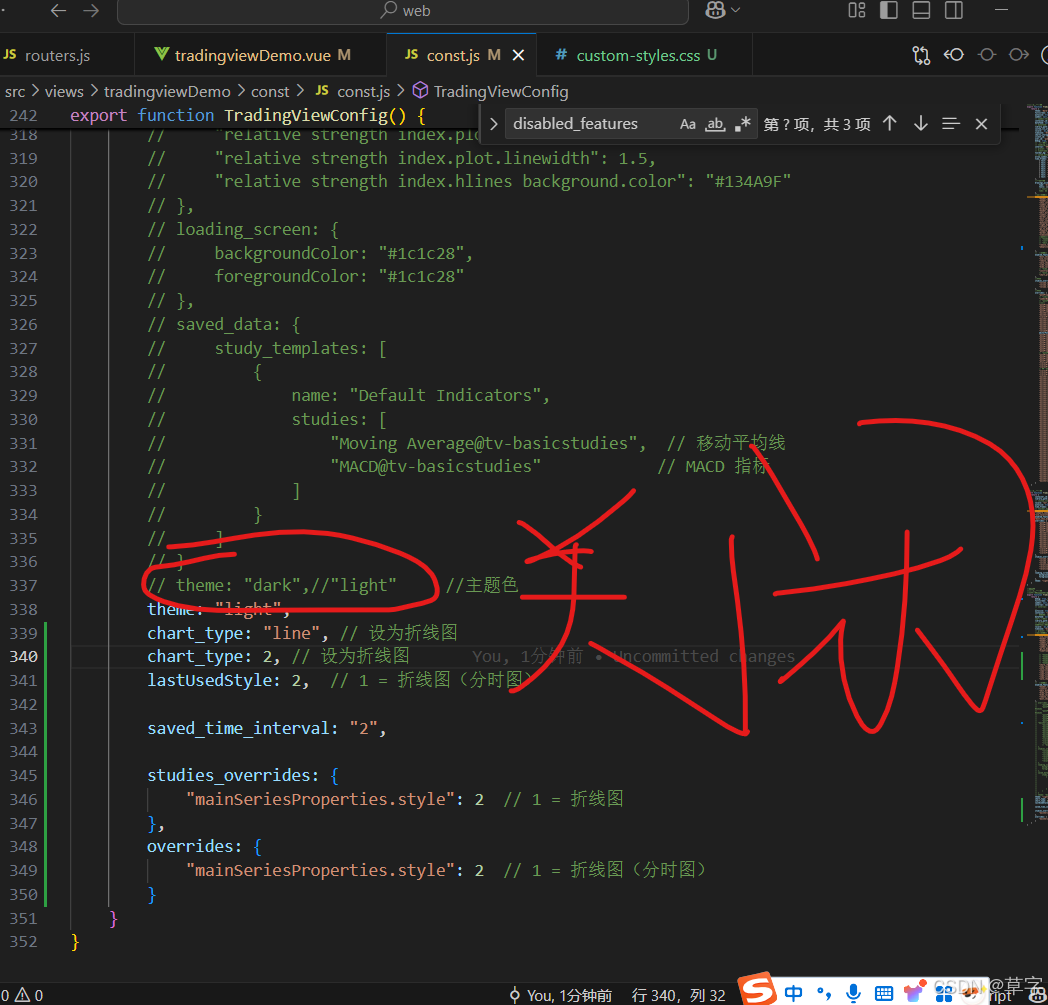Open the web command center search box
This screenshot has height=1005, width=1048.
tap(403, 11)
